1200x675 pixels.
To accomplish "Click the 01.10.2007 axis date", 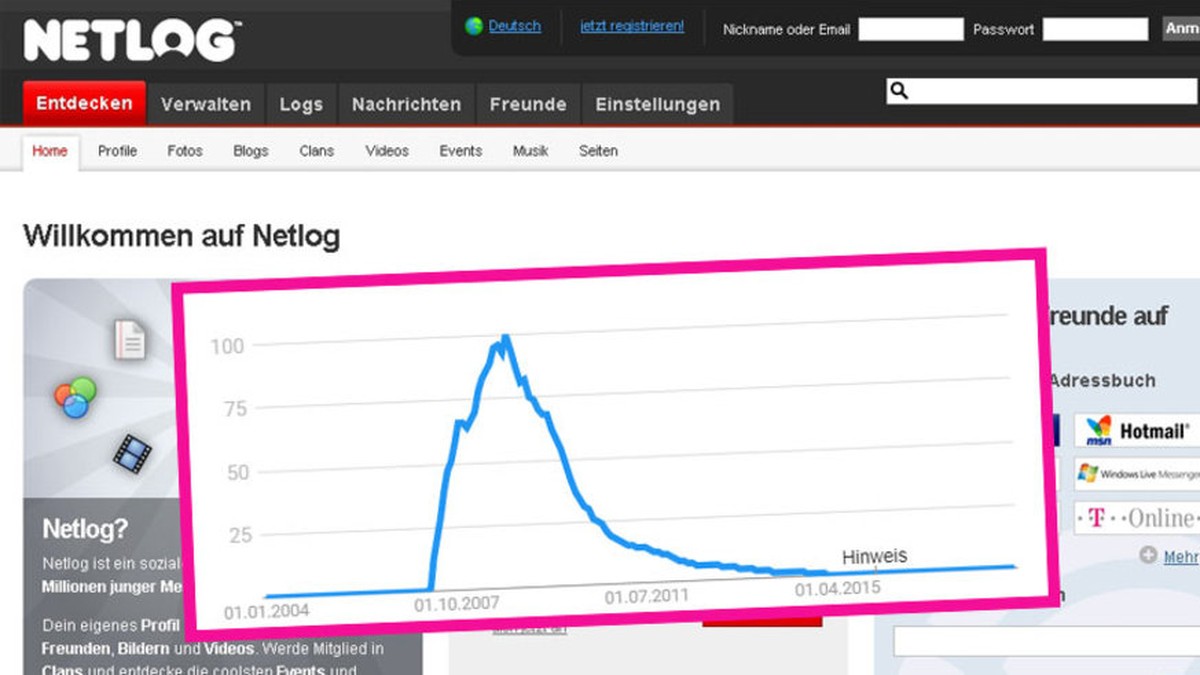I will click(457, 603).
